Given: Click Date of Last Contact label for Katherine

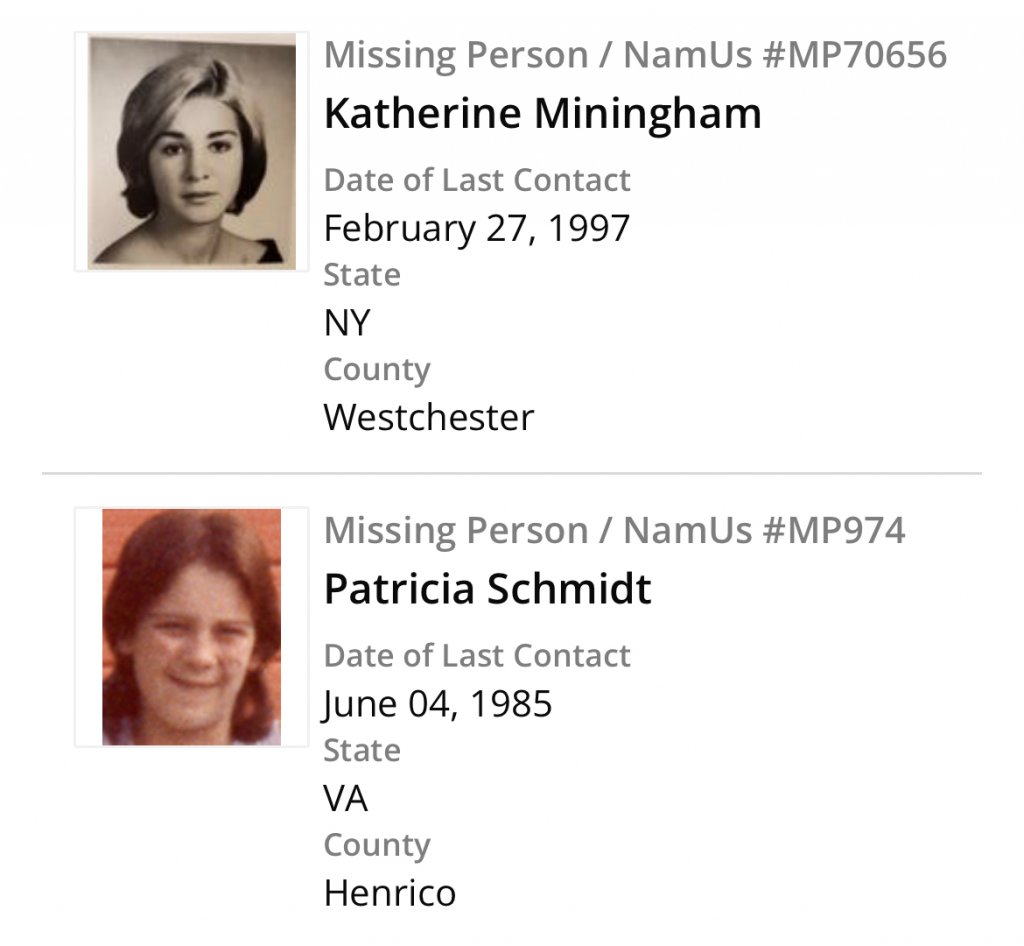Looking at the screenshot, I should [476, 180].
